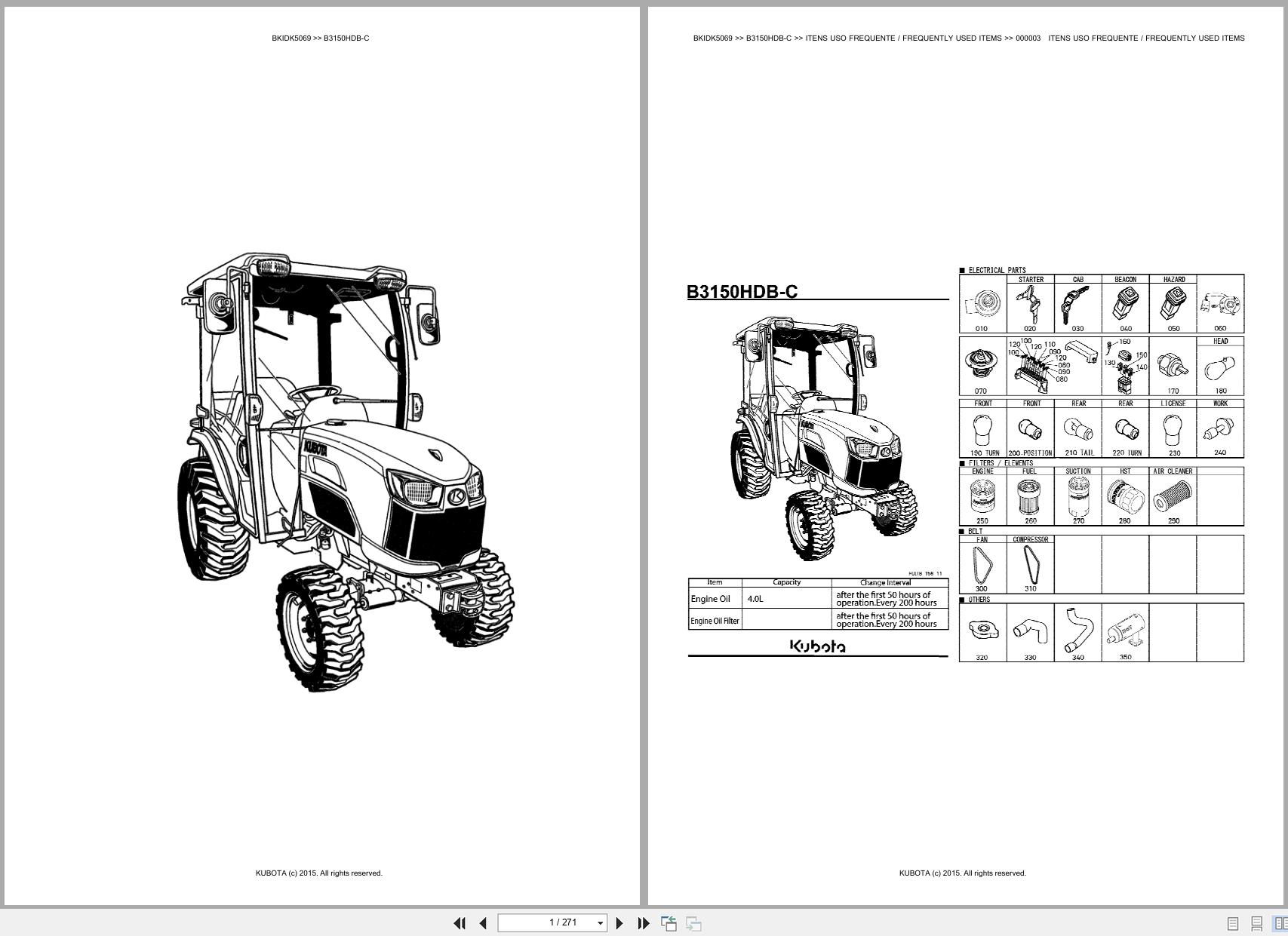Click the sensor part 170 image
1288x936 pixels.
(1173, 367)
